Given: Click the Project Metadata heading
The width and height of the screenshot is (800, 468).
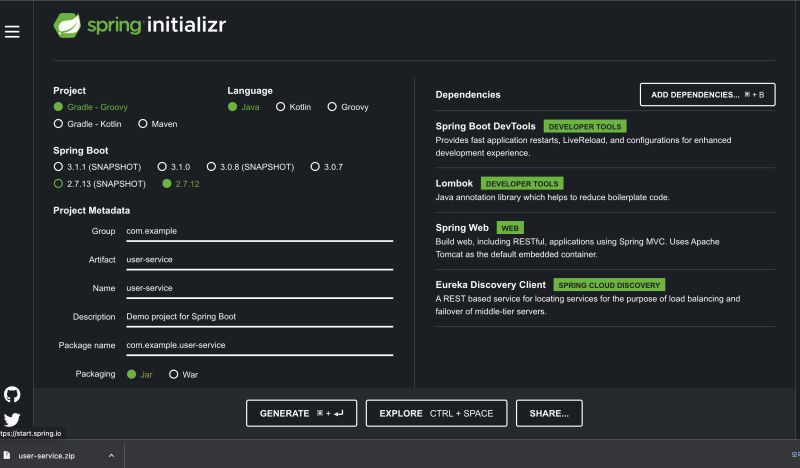Looking at the screenshot, I should click(x=91, y=210).
